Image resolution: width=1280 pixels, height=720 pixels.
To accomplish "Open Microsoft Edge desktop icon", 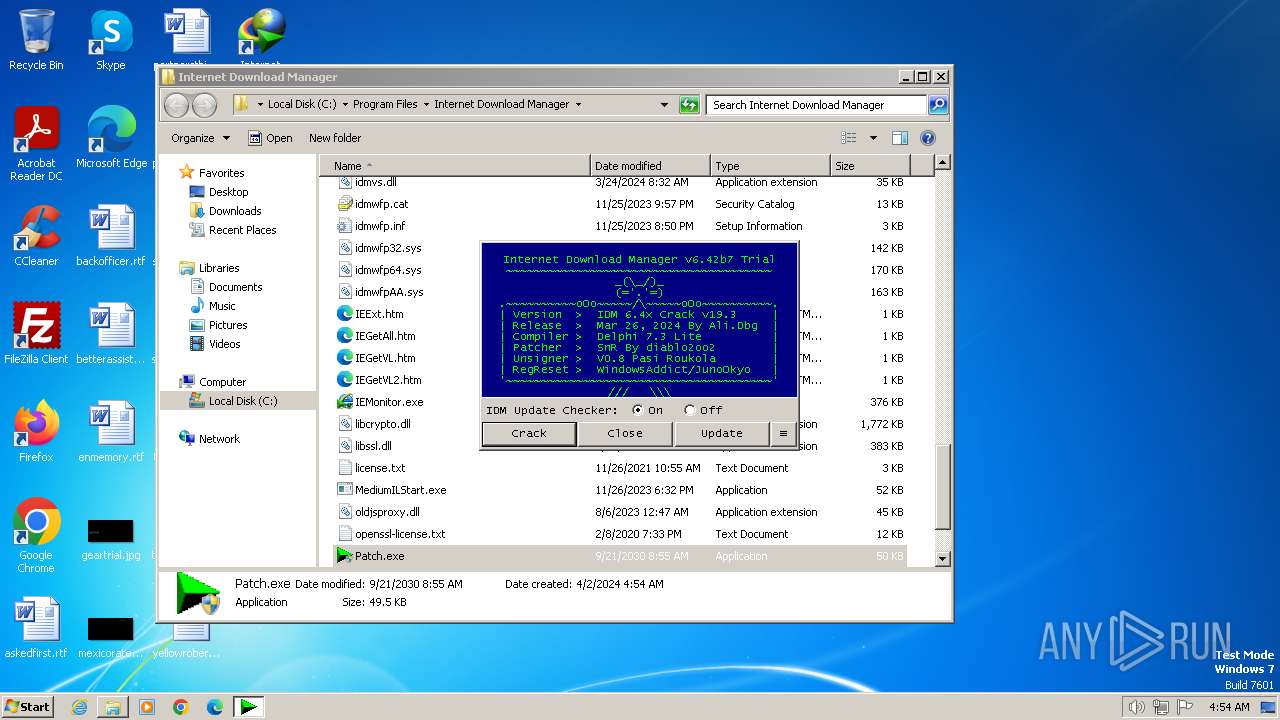I will pyautogui.click(x=111, y=138).
